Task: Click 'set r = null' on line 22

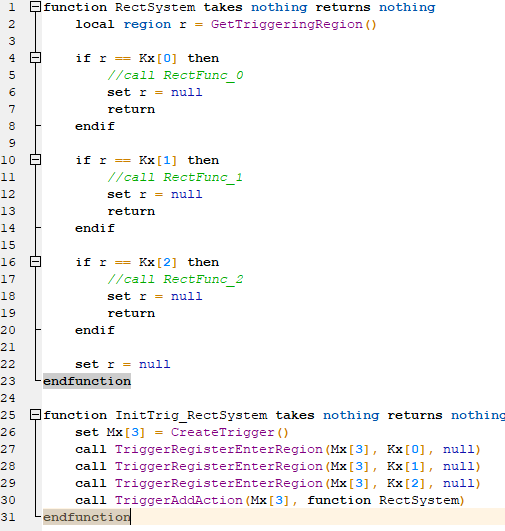Action: coord(123,364)
